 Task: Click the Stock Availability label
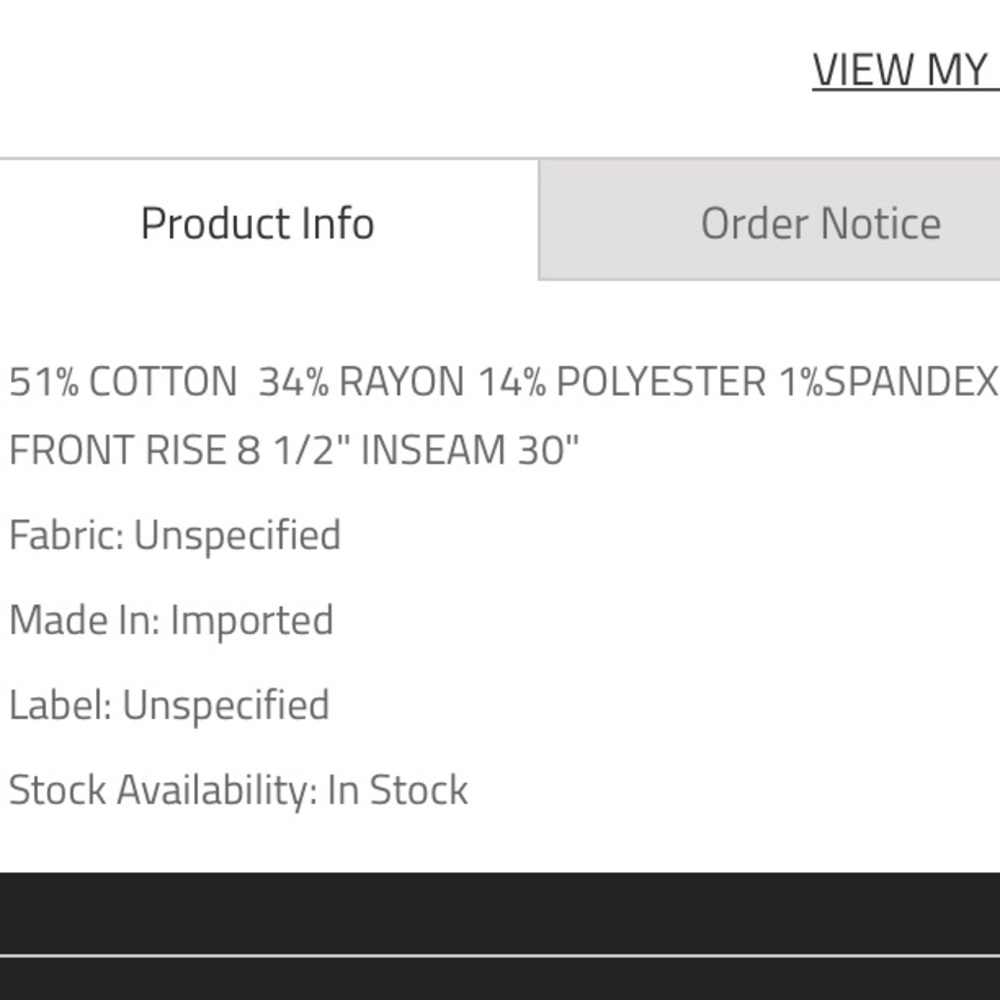tap(163, 790)
